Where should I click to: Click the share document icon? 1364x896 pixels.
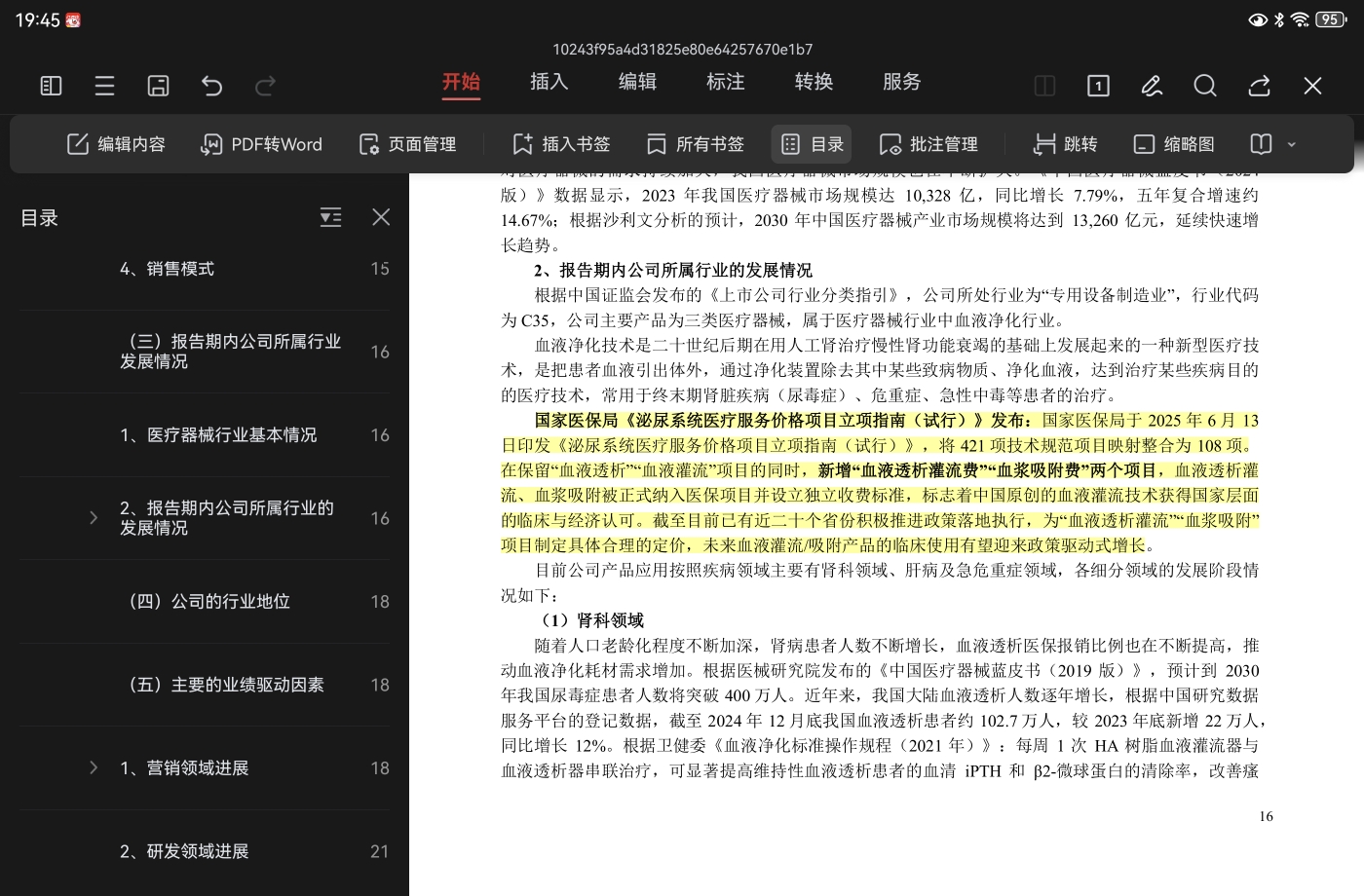[1259, 86]
